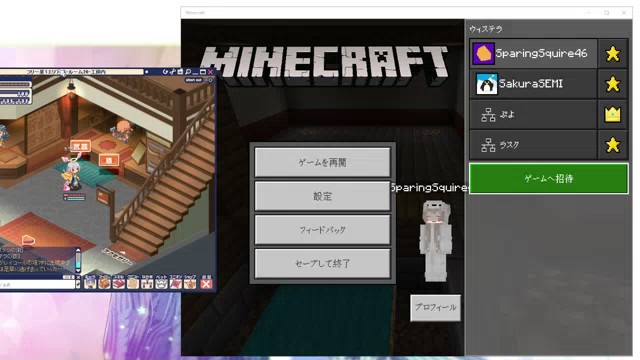Screen dimensions: 640x360
Task: Open 設定 settings in Minecraft menu
Action: 322,196
